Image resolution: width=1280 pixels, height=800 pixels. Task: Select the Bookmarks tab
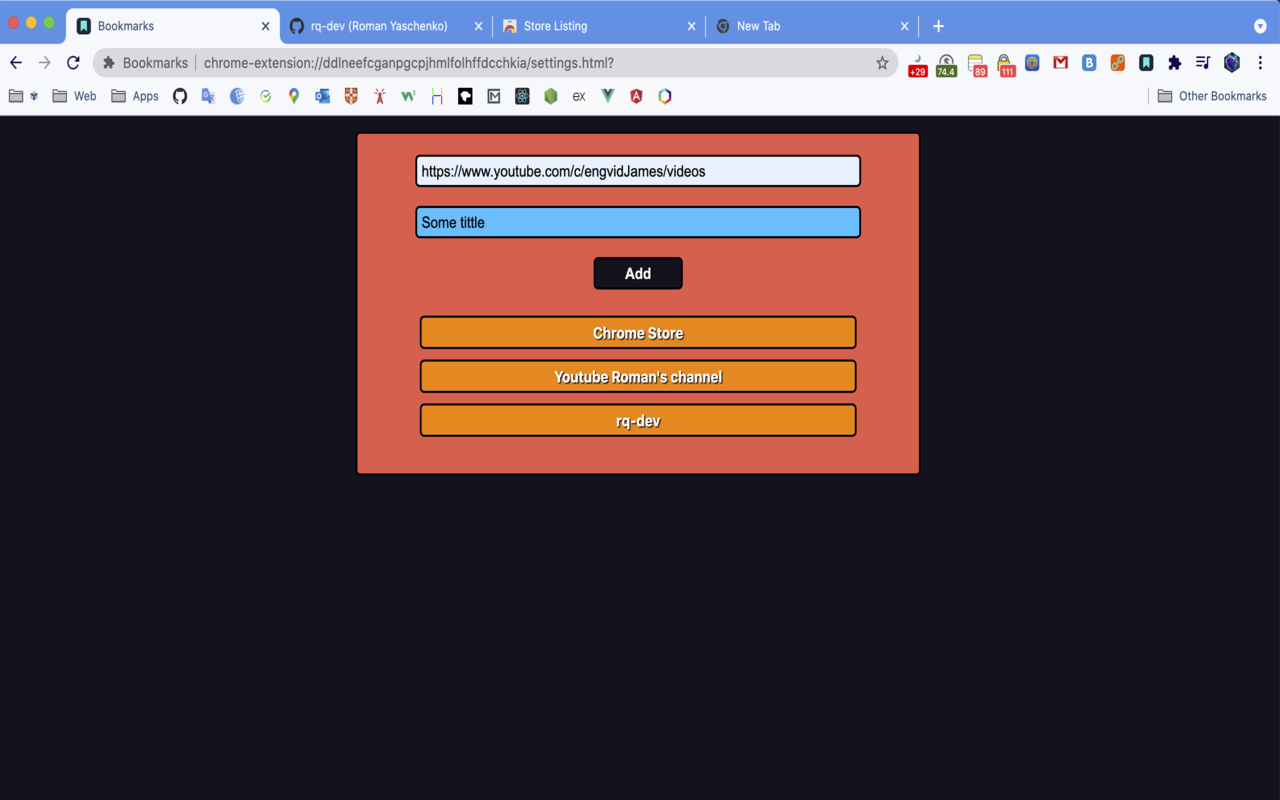(173, 26)
